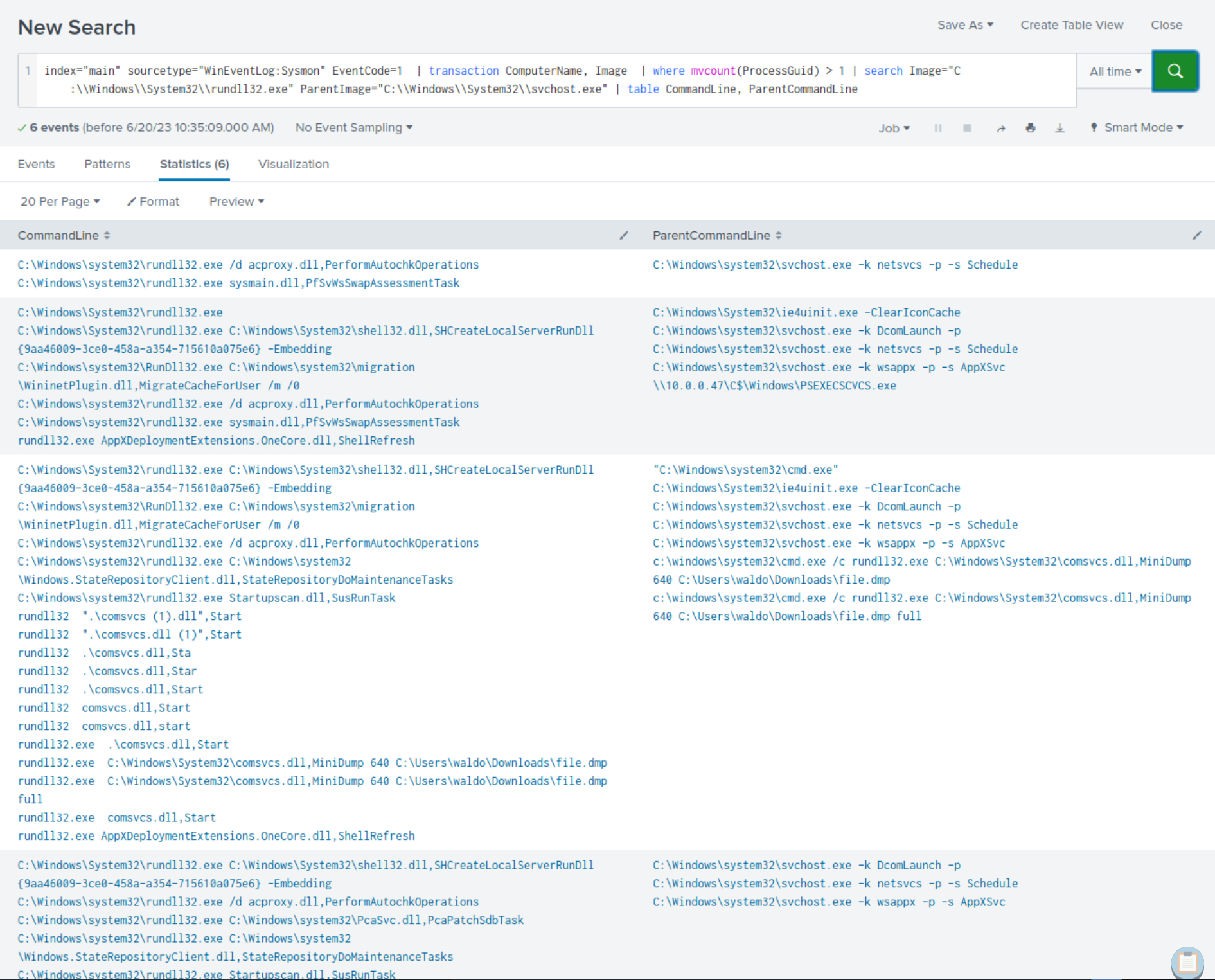This screenshot has width=1215, height=980.
Task: Click Create Table View
Action: 1072,25
